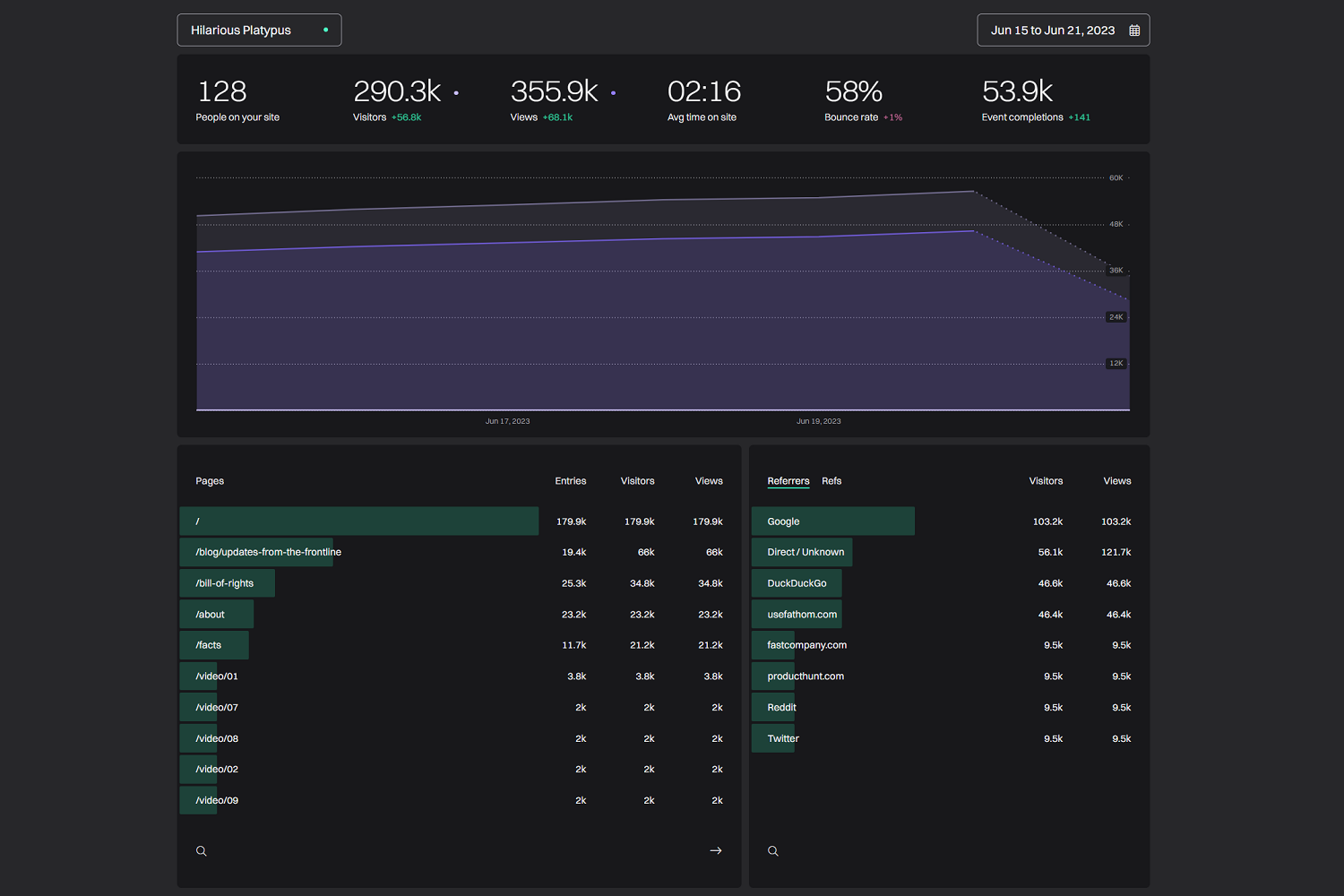
Task: Click the next-page arrow under Pages table
Action: tap(716, 850)
